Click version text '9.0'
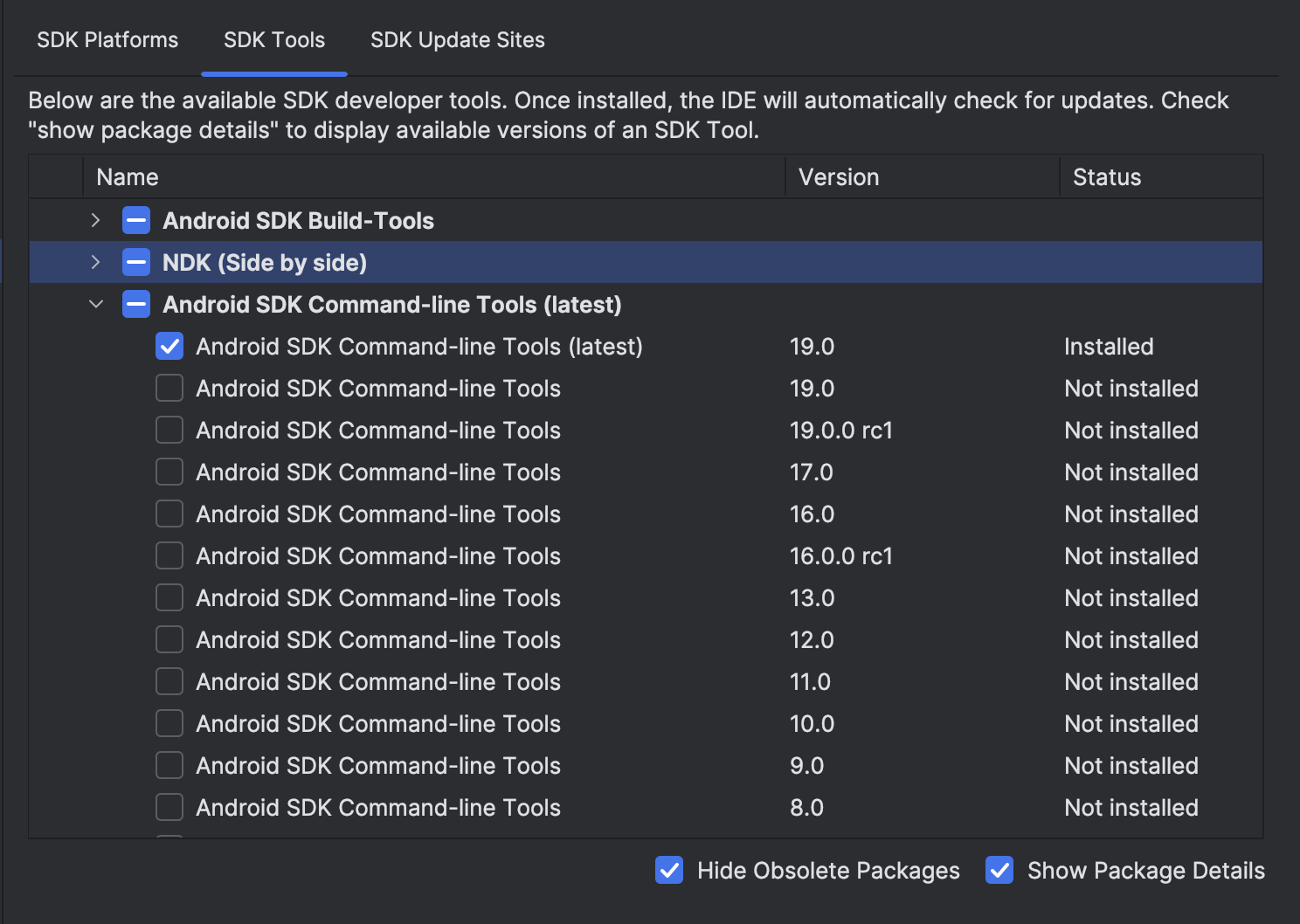Viewport: 1300px width, 924px height. [x=806, y=766]
